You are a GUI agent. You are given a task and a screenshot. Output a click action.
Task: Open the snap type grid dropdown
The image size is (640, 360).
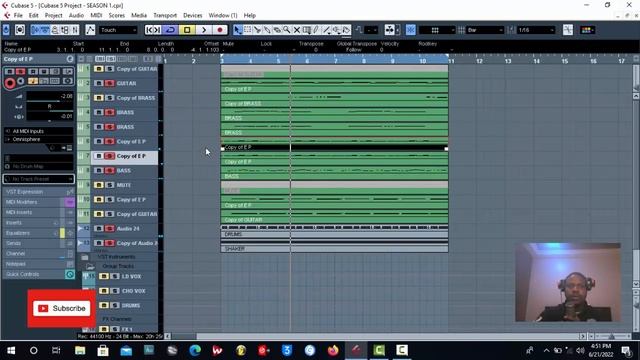(437, 30)
